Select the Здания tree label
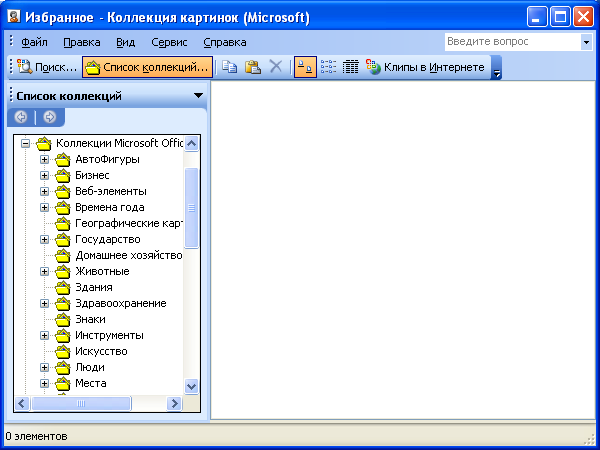 pyautogui.click(x=94, y=287)
